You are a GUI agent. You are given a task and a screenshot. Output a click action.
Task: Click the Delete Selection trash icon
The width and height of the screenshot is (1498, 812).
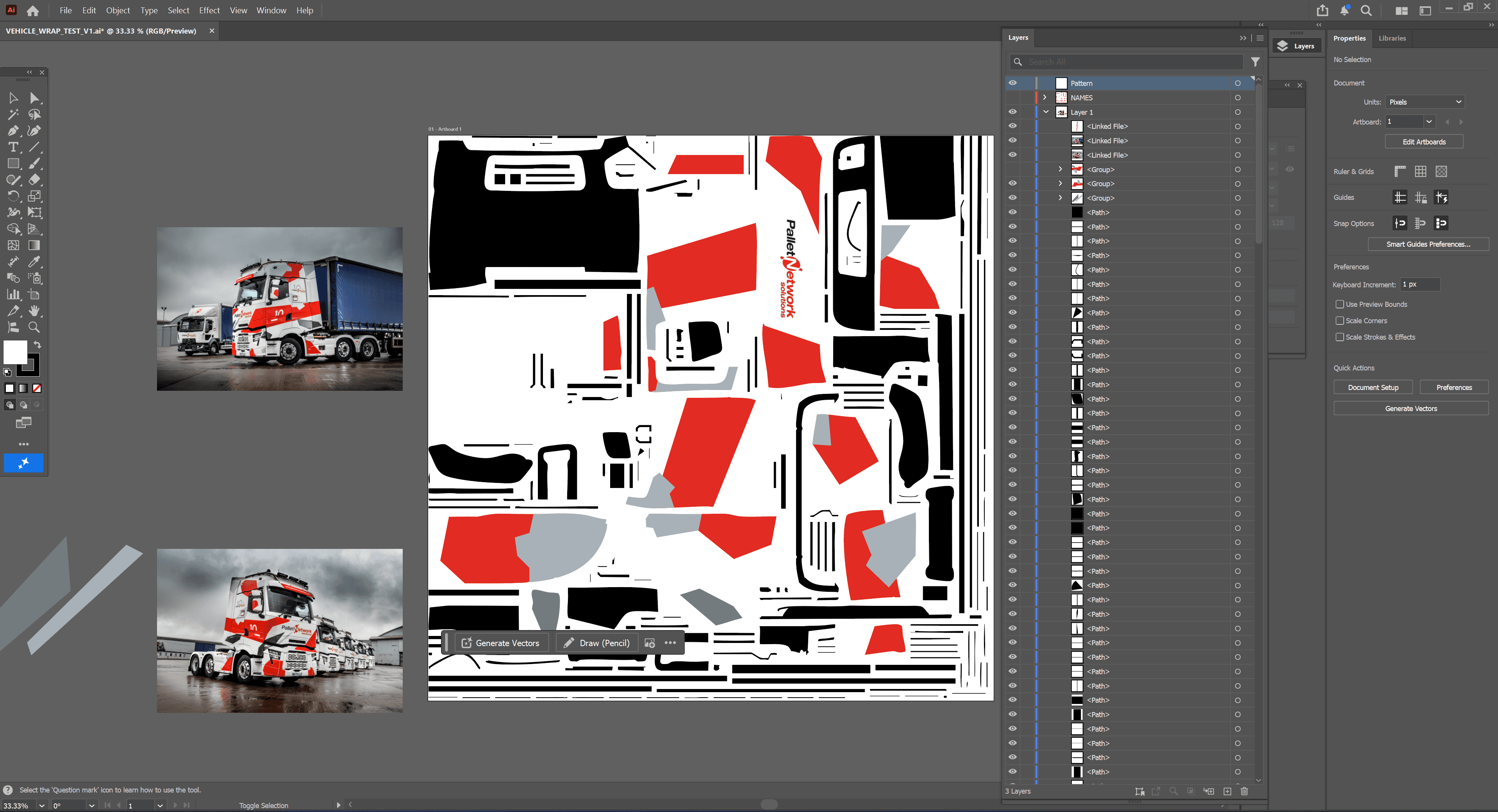pos(1244,791)
